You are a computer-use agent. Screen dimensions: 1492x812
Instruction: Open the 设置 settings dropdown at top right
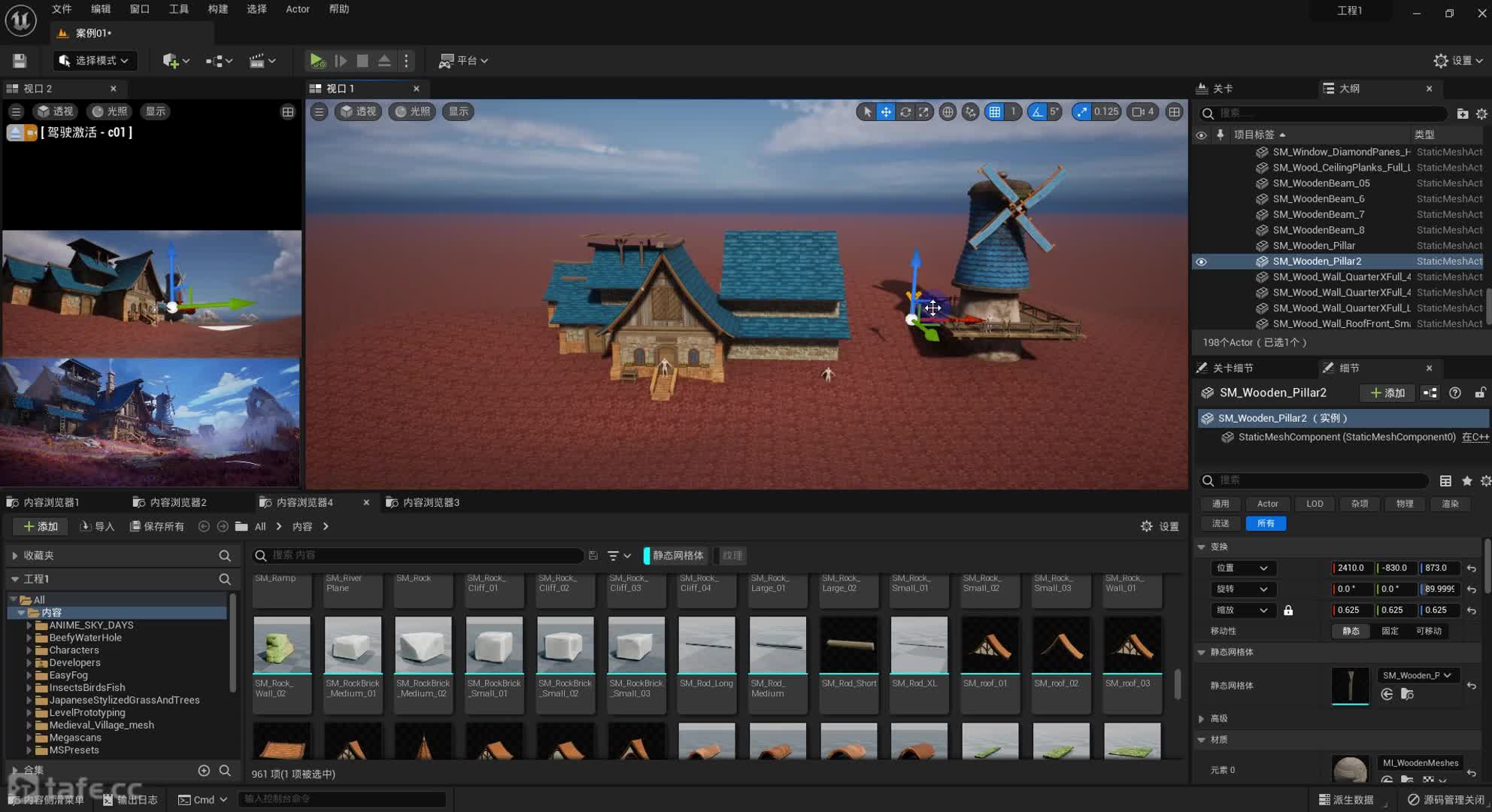pyautogui.click(x=1458, y=60)
